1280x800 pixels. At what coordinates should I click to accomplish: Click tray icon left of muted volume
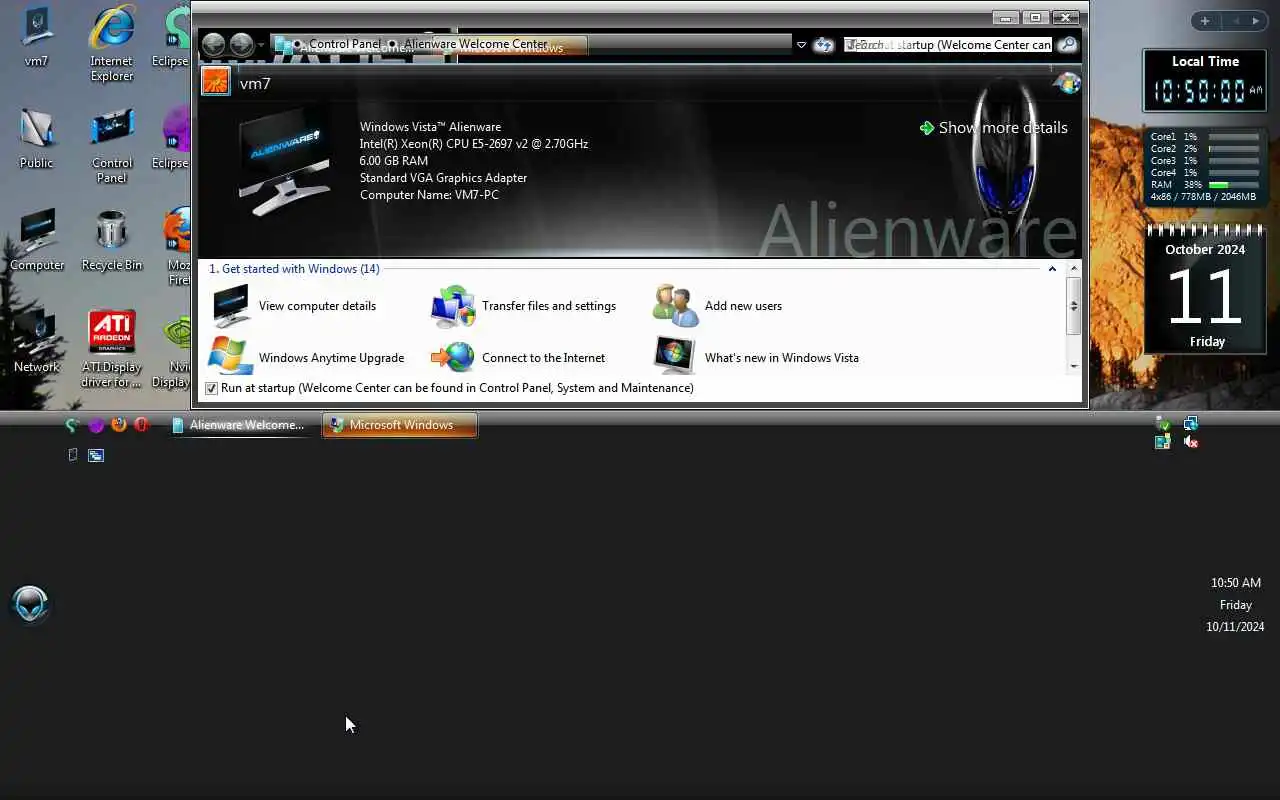(x=1163, y=442)
